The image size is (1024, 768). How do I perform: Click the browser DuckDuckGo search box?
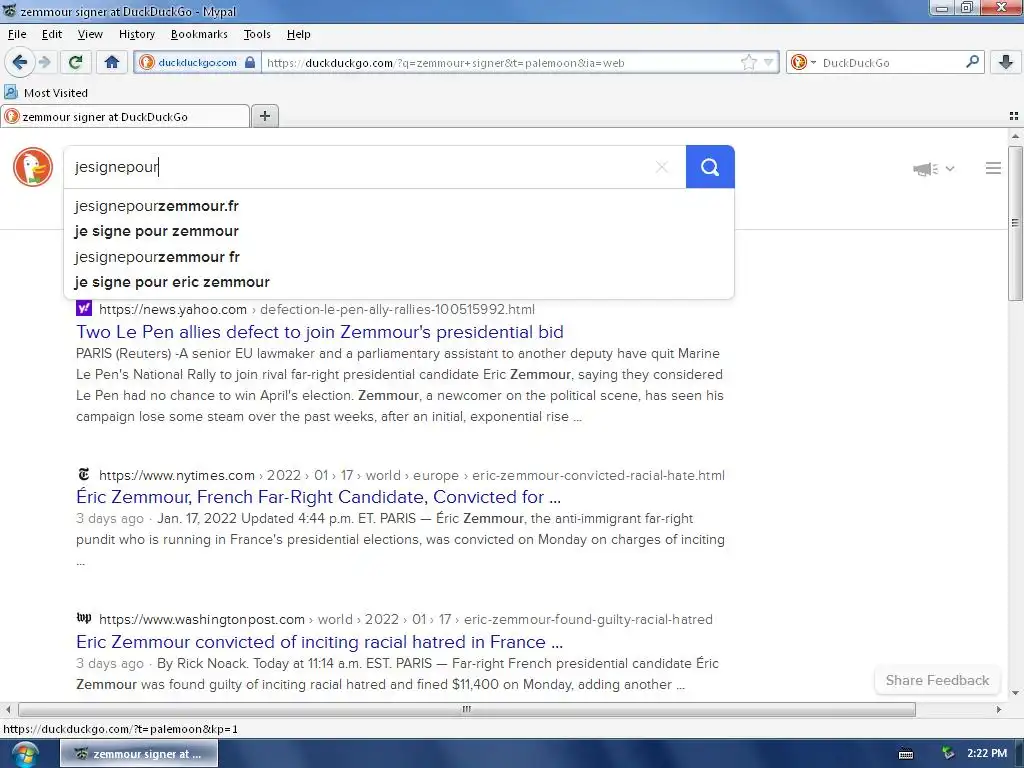point(891,63)
